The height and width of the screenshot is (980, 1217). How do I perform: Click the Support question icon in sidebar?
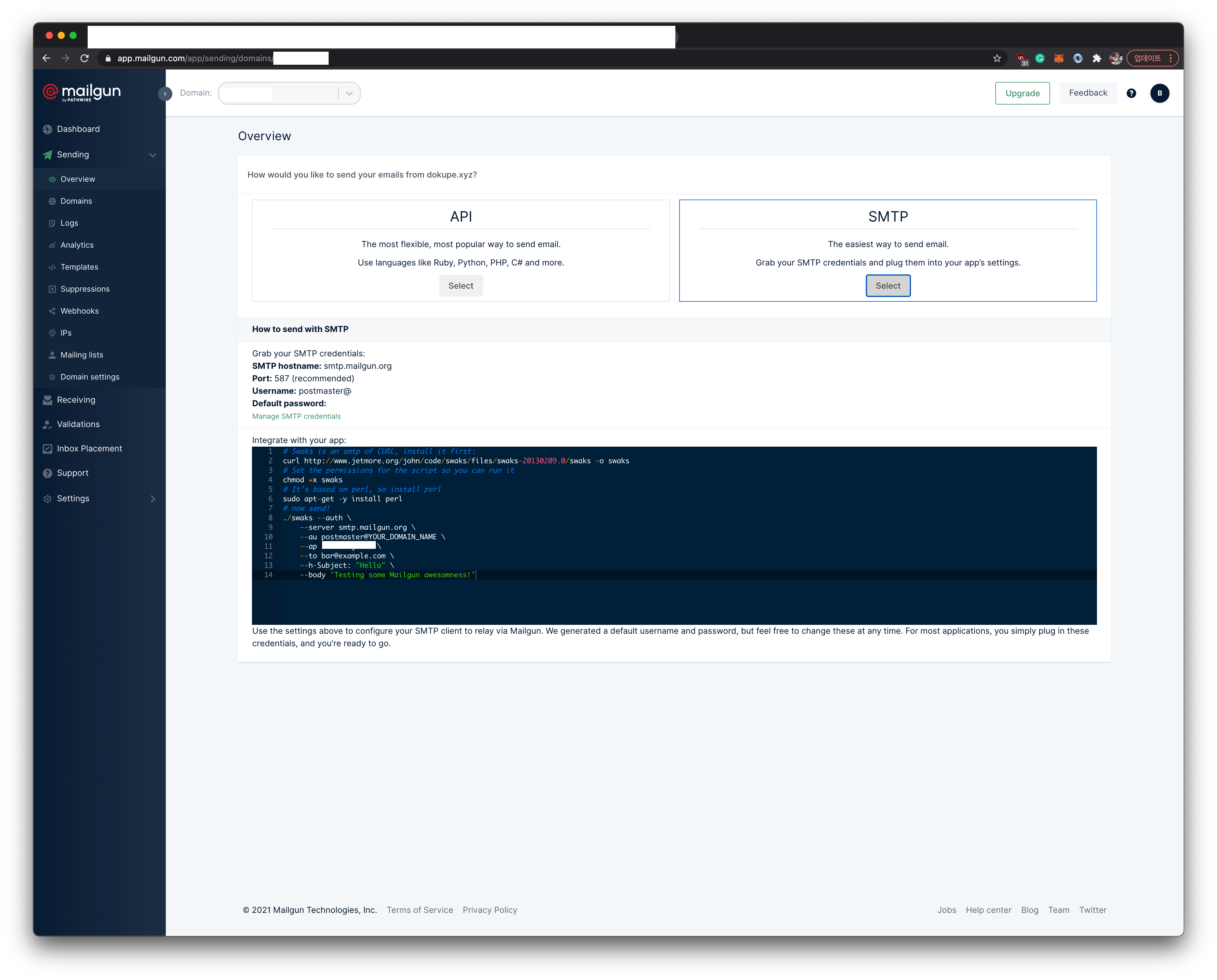48,473
